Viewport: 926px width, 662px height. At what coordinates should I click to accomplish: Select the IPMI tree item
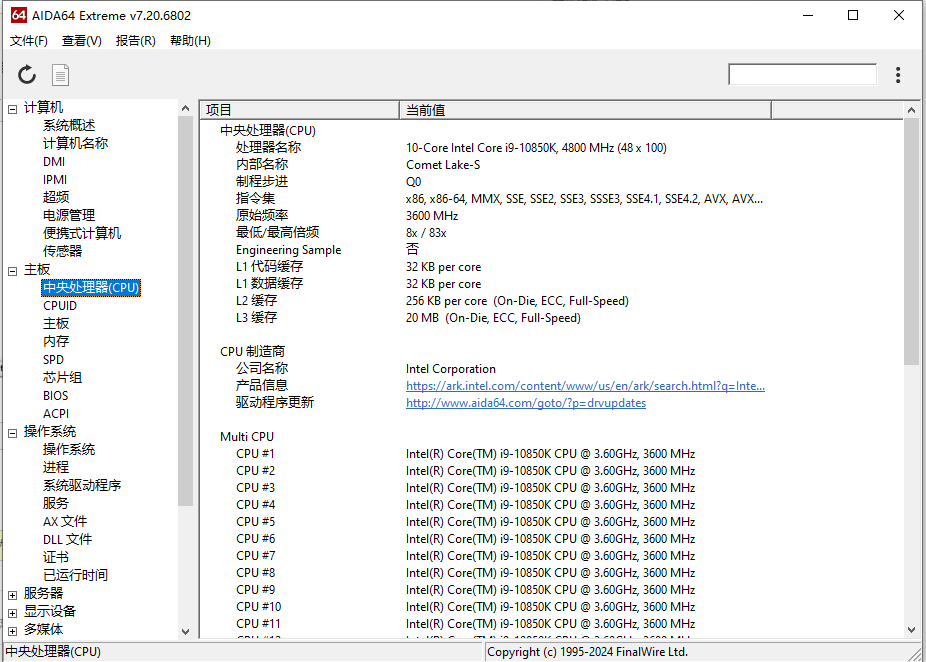[x=55, y=179]
